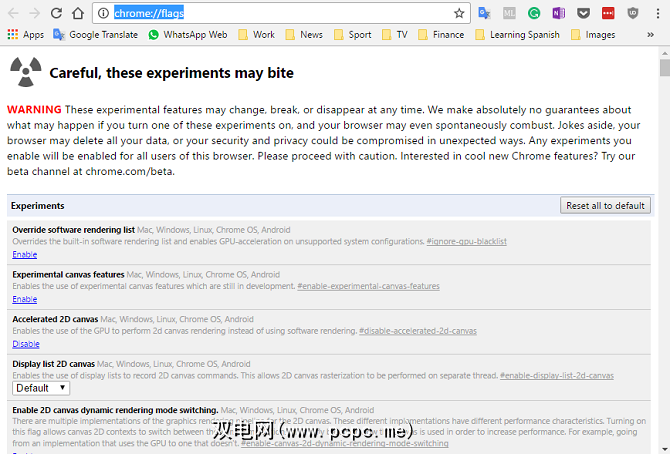The height and width of the screenshot is (454, 670).
Task: Open the Apps grid shortcut
Action: coord(26,35)
